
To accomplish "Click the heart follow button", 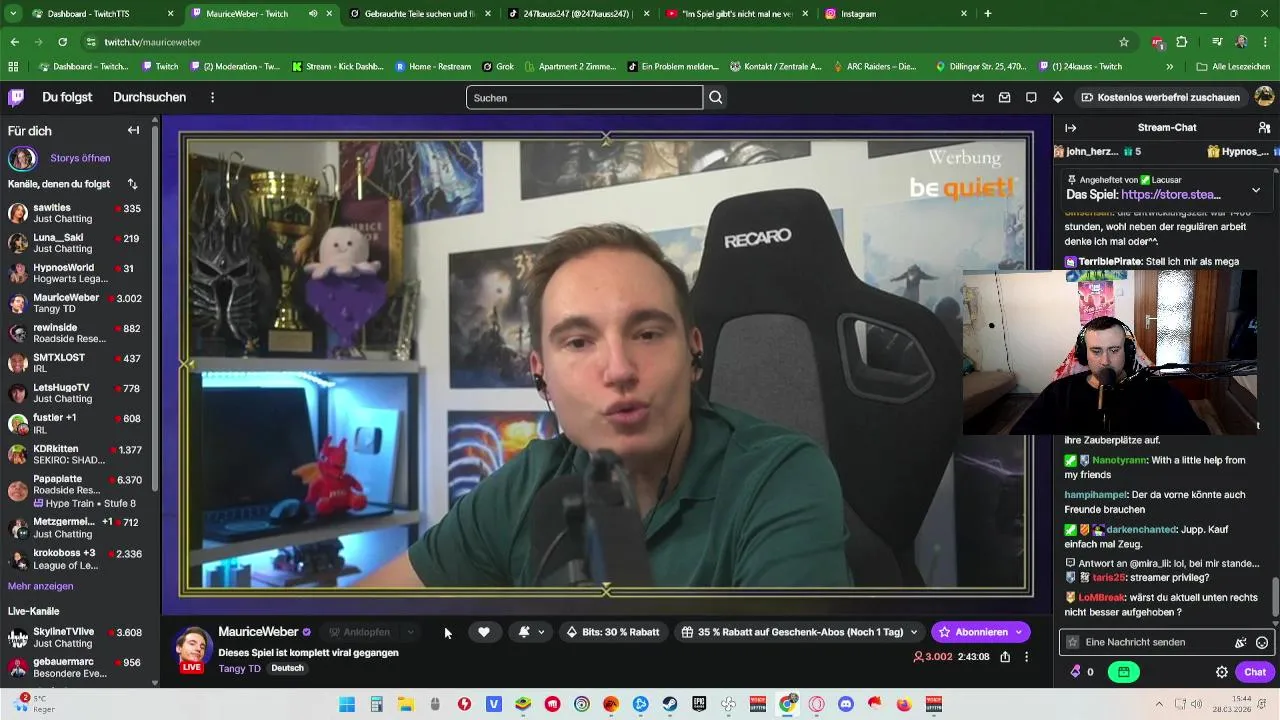I will (484, 632).
